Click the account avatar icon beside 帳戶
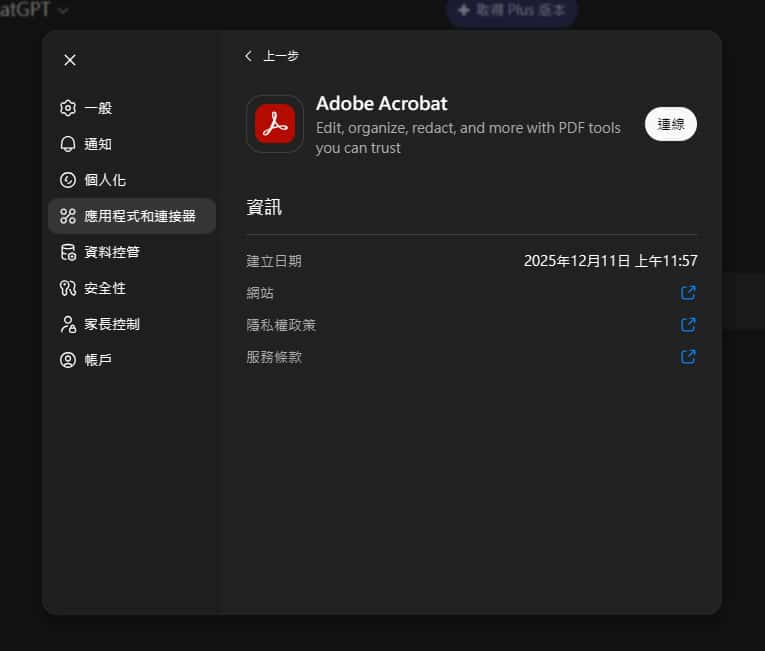This screenshot has height=651, width=765. tap(68, 360)
